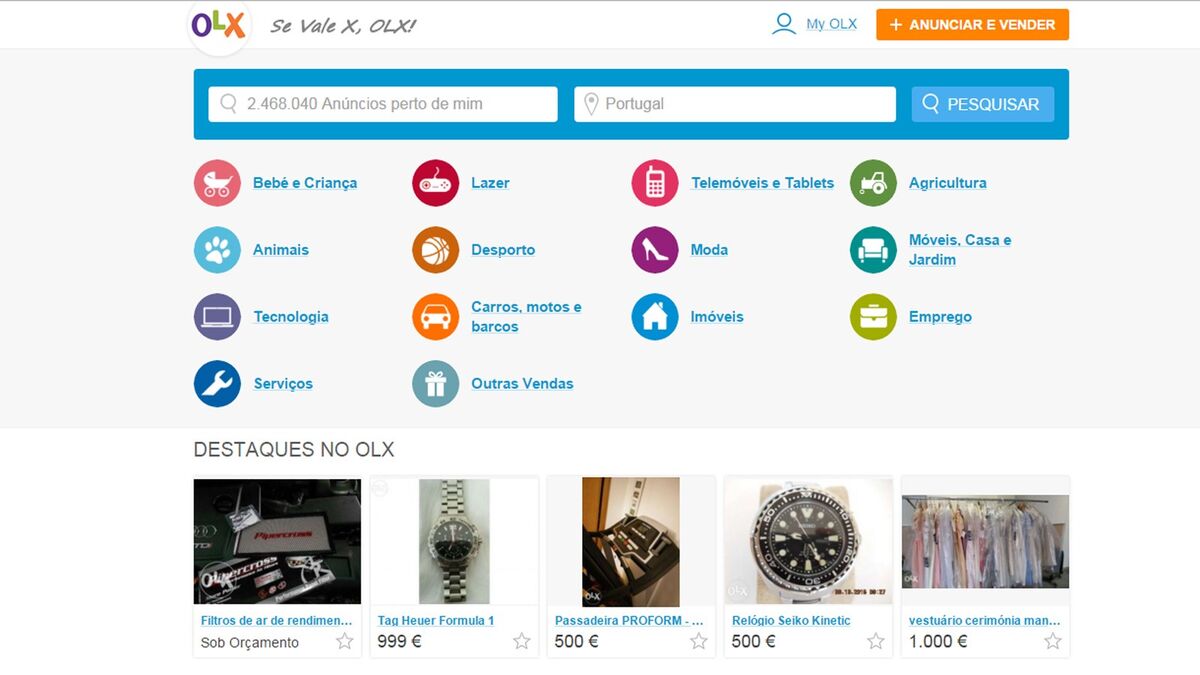The width and height of the screenshot is (1200, 675).
Task: Open the Lazer category link
Action: coord(490,183)
